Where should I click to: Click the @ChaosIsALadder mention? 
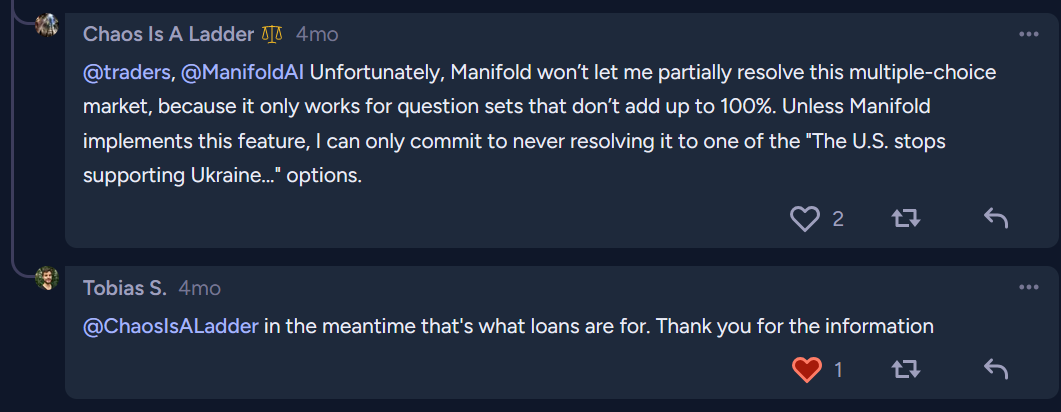tap(172, 326)
